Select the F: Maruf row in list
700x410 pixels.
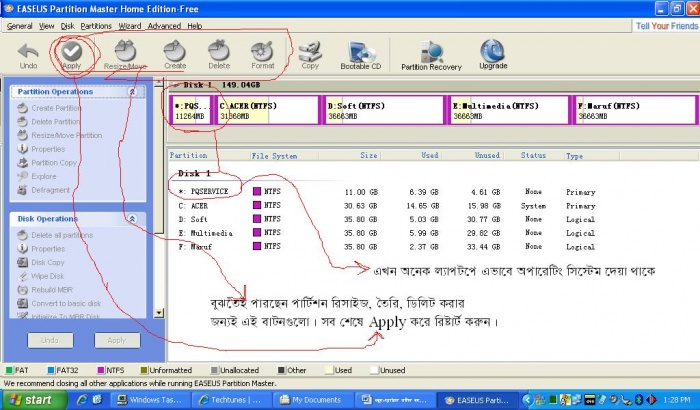tap(387, 247)
